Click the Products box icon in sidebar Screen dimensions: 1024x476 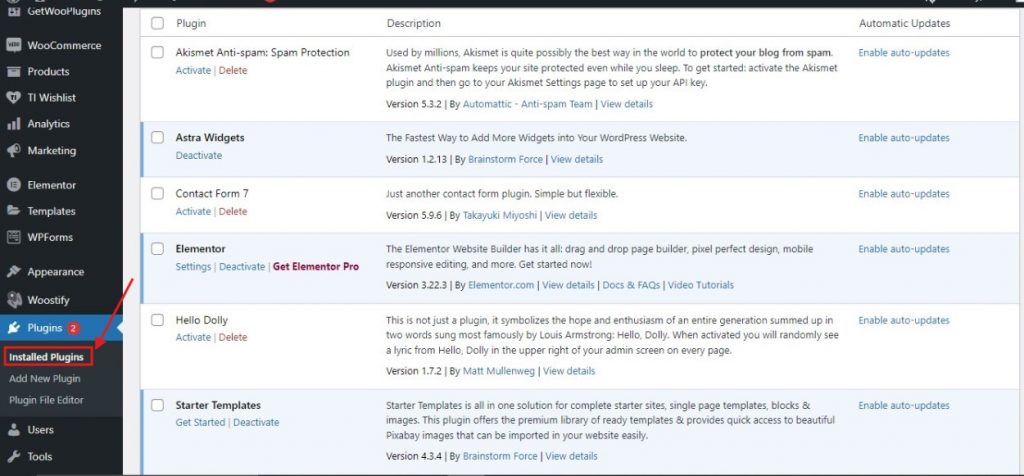14,71
